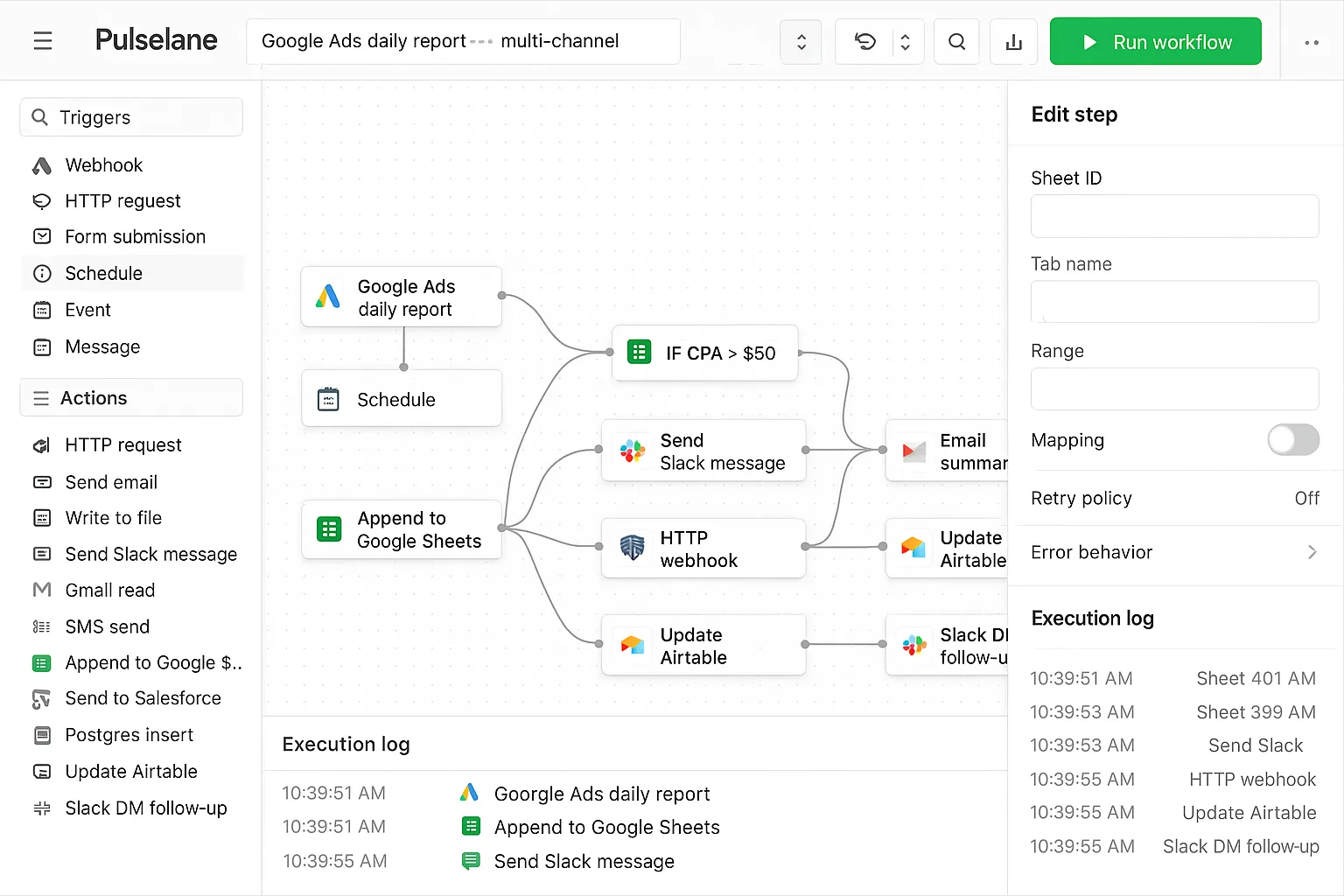This screenshot has height=896, width=1344.
Task: Click the SMS send icon
Action: pos(42,626)
